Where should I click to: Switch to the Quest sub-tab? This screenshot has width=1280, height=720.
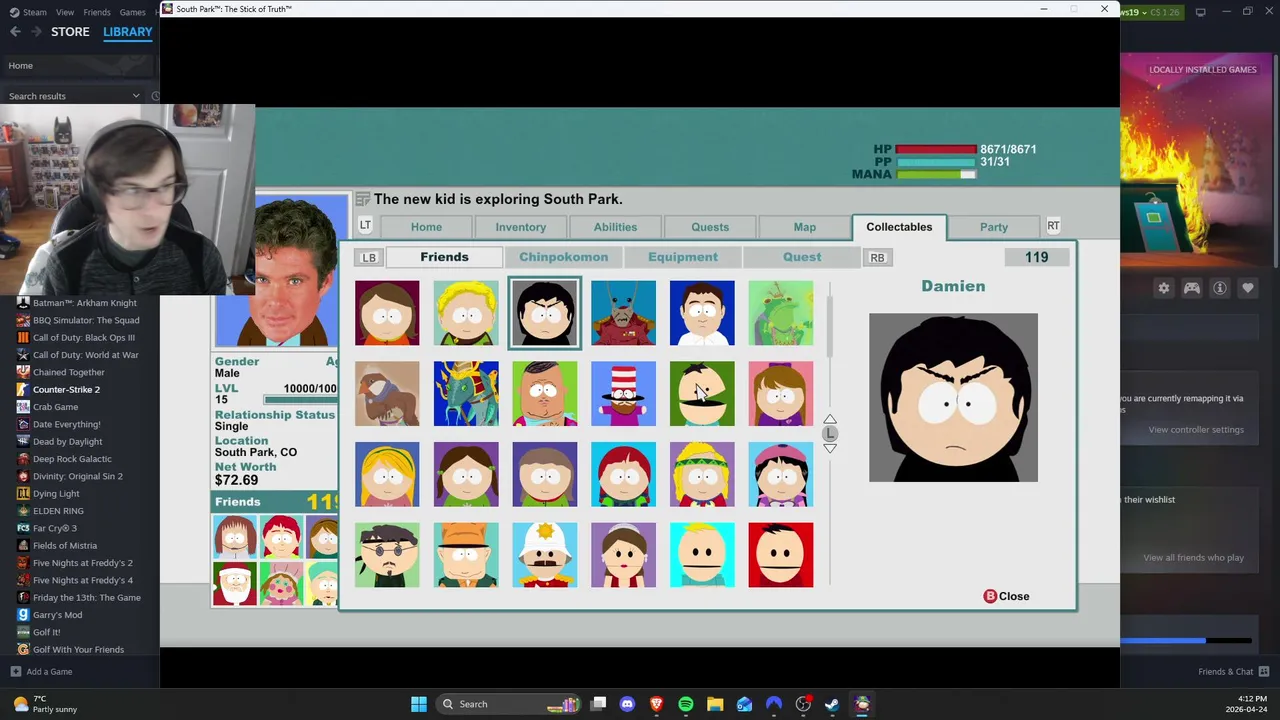point(802,257)
